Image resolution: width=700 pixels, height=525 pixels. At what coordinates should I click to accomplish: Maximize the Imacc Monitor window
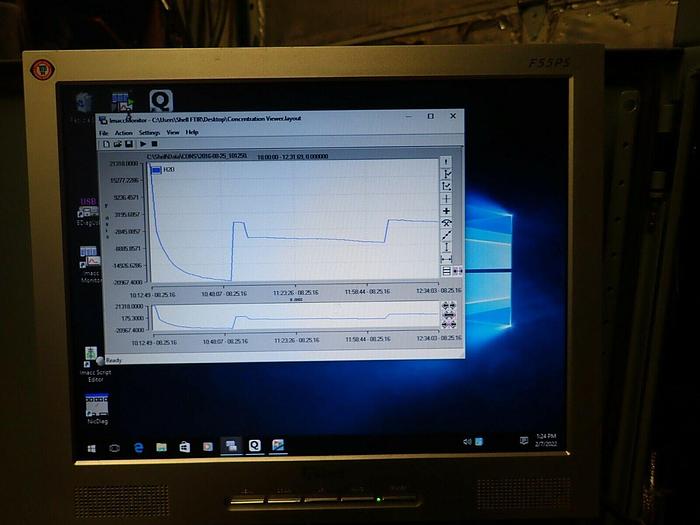430,116
